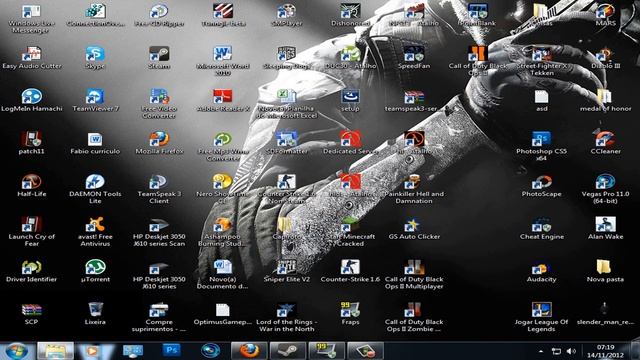Select the Half-Life desktop icon
Viewport: 640px width, 360px height.
coord(31,183)
